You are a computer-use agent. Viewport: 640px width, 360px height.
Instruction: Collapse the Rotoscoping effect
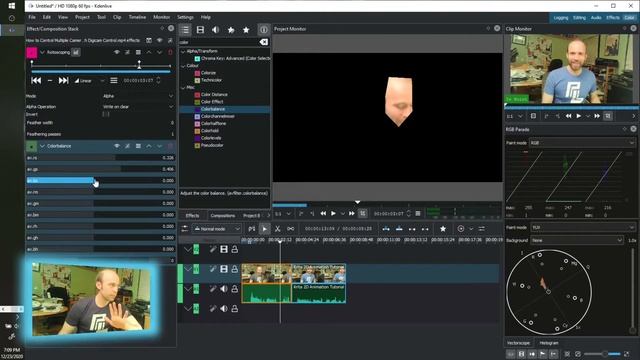pos(42,52)
